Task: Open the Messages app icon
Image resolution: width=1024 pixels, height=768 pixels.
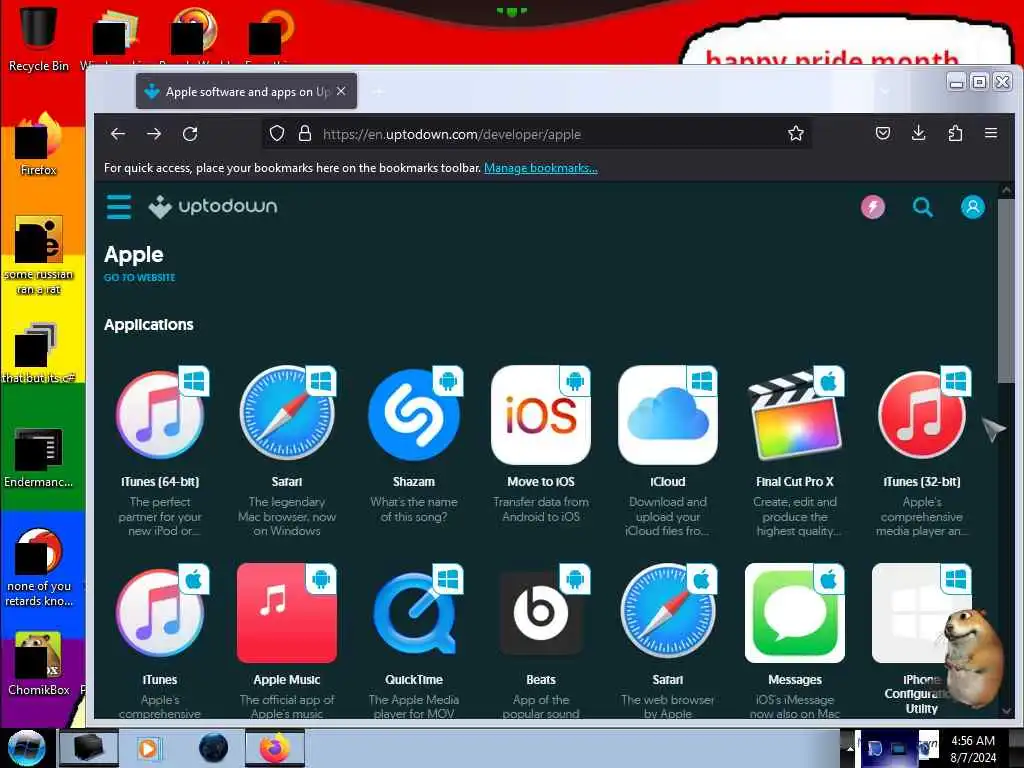Action: click(x=795, y=613)
